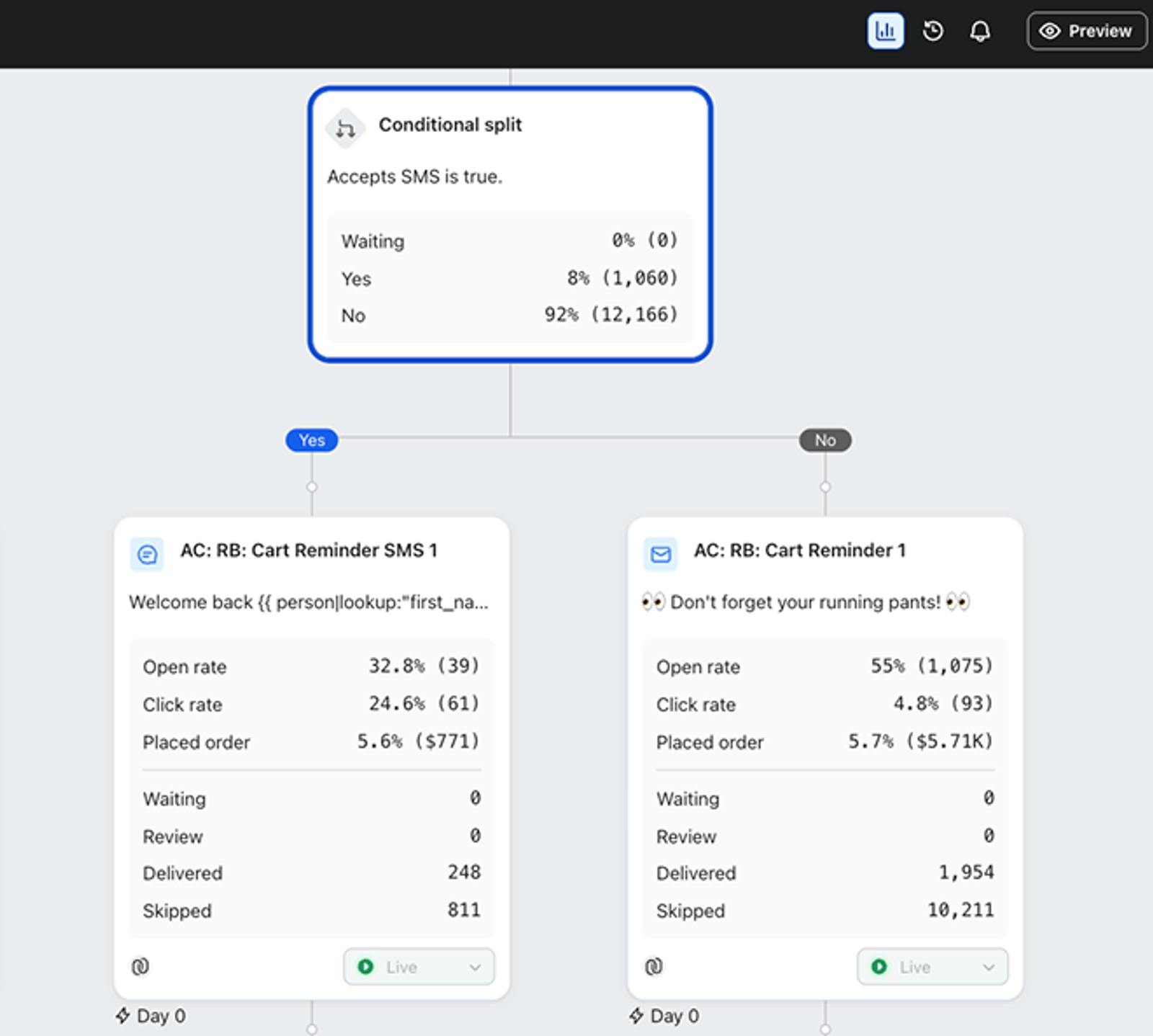Select the Conditional split card title
The image size is (1153, 1036).
450,125
